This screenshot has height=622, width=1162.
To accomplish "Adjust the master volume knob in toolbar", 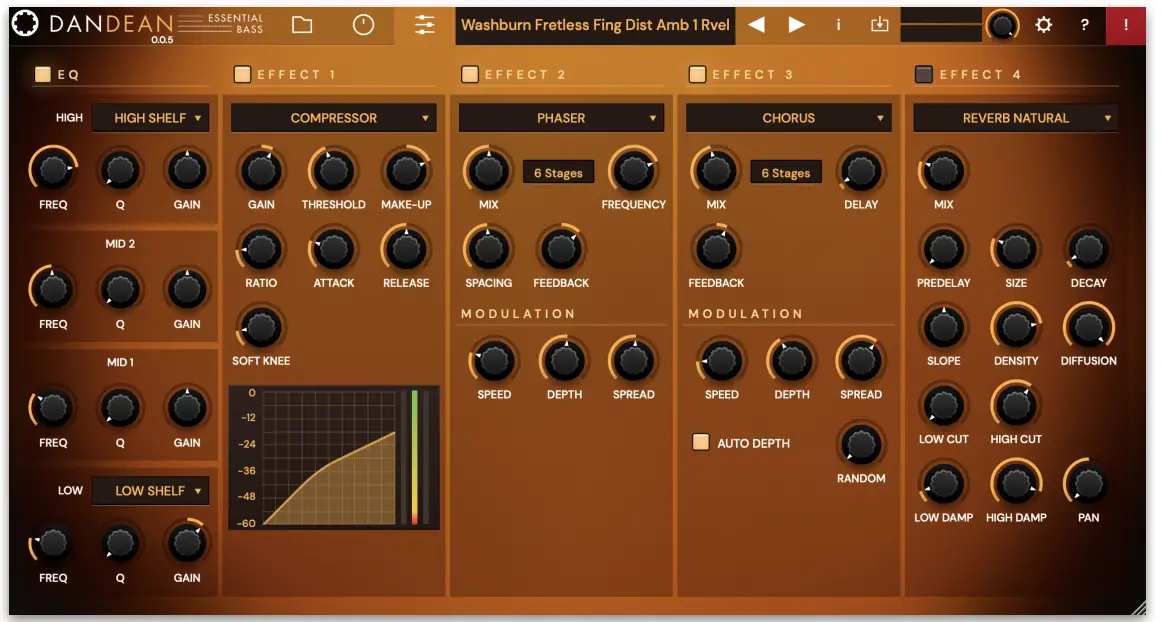I will (x=1000, y=25).
